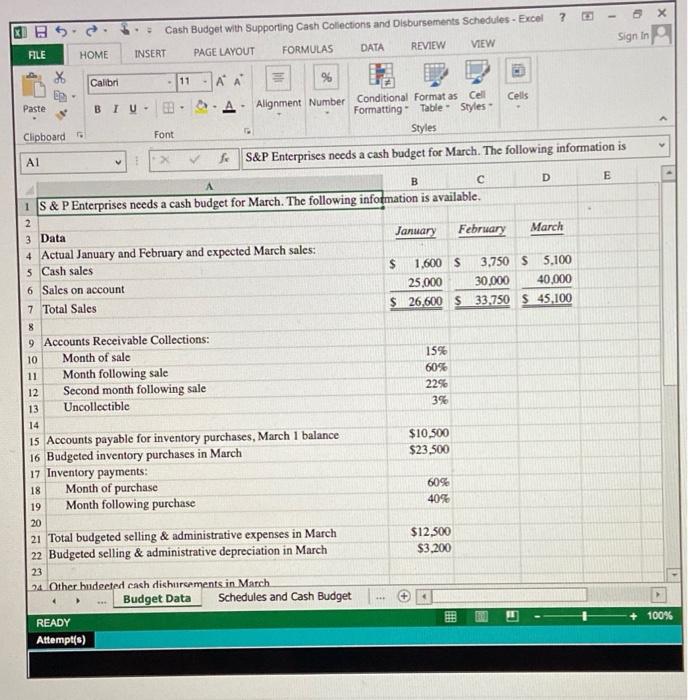This screenshot has width=688, height=700.
Task: Switch to the VIEW tab
Action: click(483, 44)
